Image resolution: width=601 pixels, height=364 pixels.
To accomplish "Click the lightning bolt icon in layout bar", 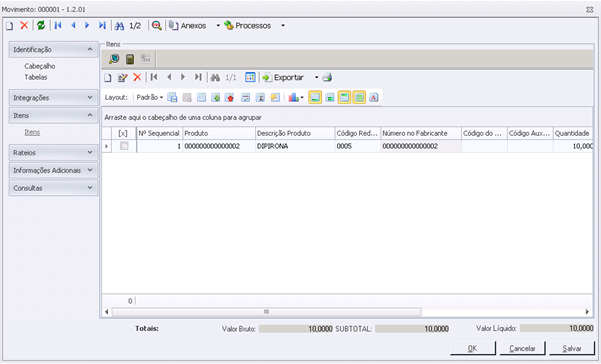I will point(275,98).
